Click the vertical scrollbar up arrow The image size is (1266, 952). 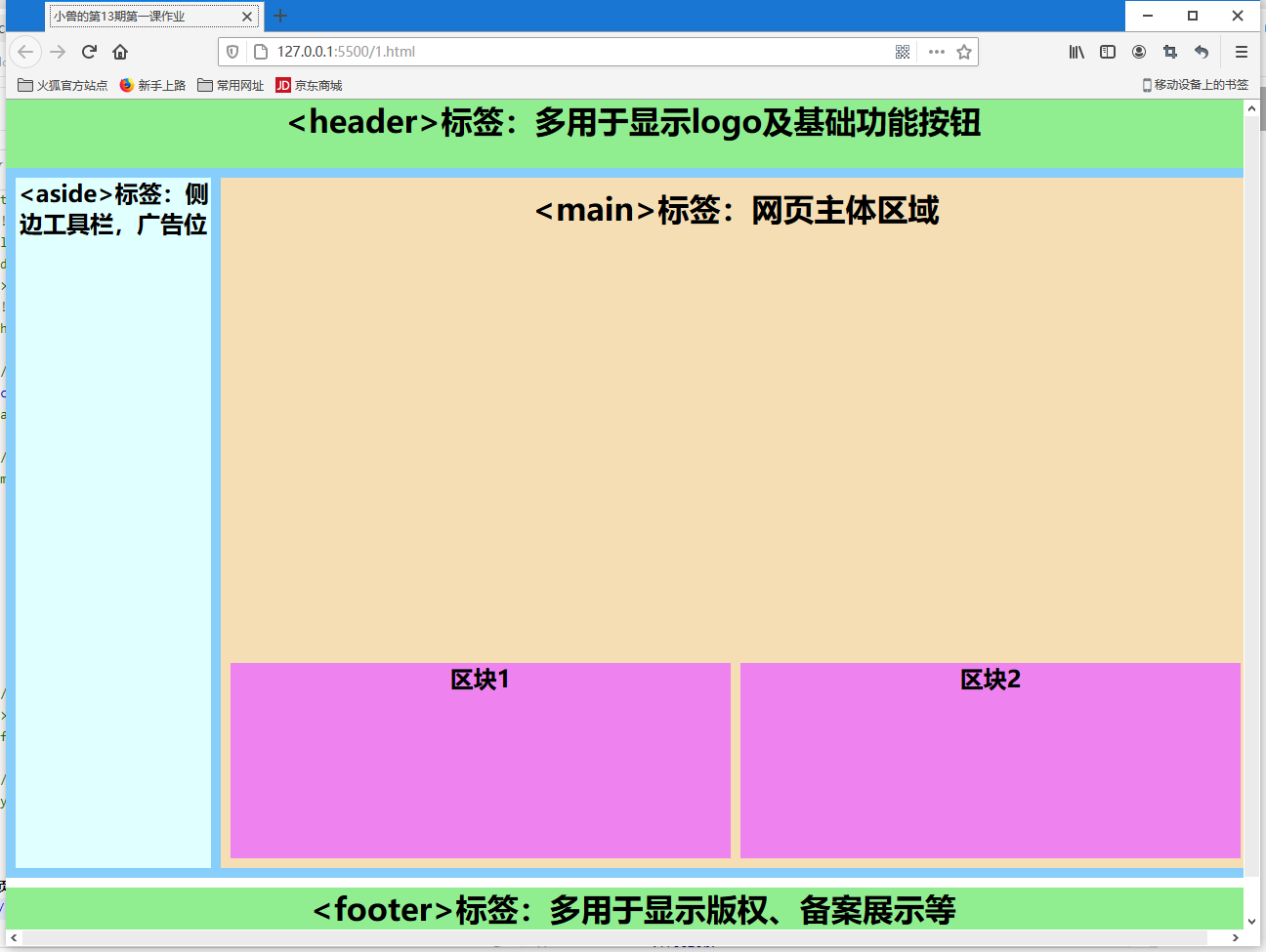pyautogui.click(x=1252, y=108)
